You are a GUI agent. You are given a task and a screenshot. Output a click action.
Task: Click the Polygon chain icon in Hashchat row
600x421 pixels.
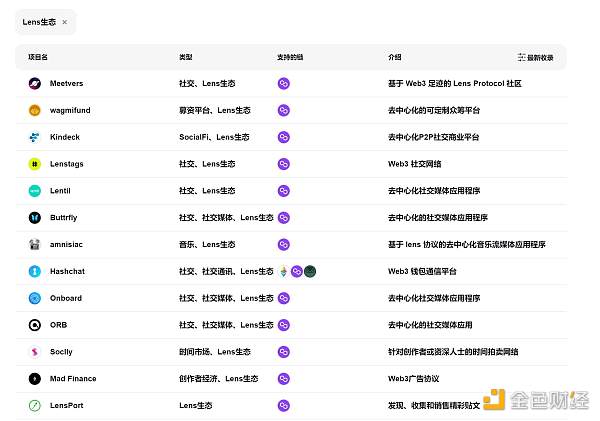pyautogui.click(x=297, y=271)
